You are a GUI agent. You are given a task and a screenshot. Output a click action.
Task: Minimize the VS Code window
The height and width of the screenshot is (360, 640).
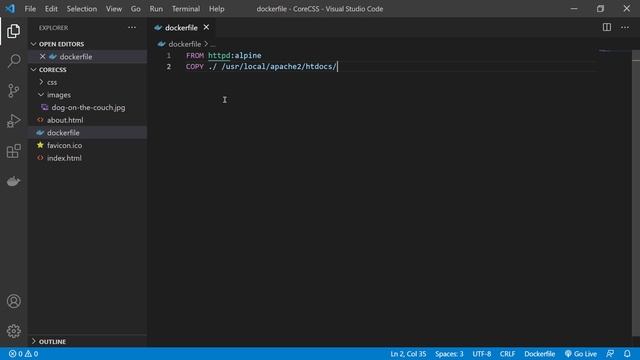pos(574,9)
